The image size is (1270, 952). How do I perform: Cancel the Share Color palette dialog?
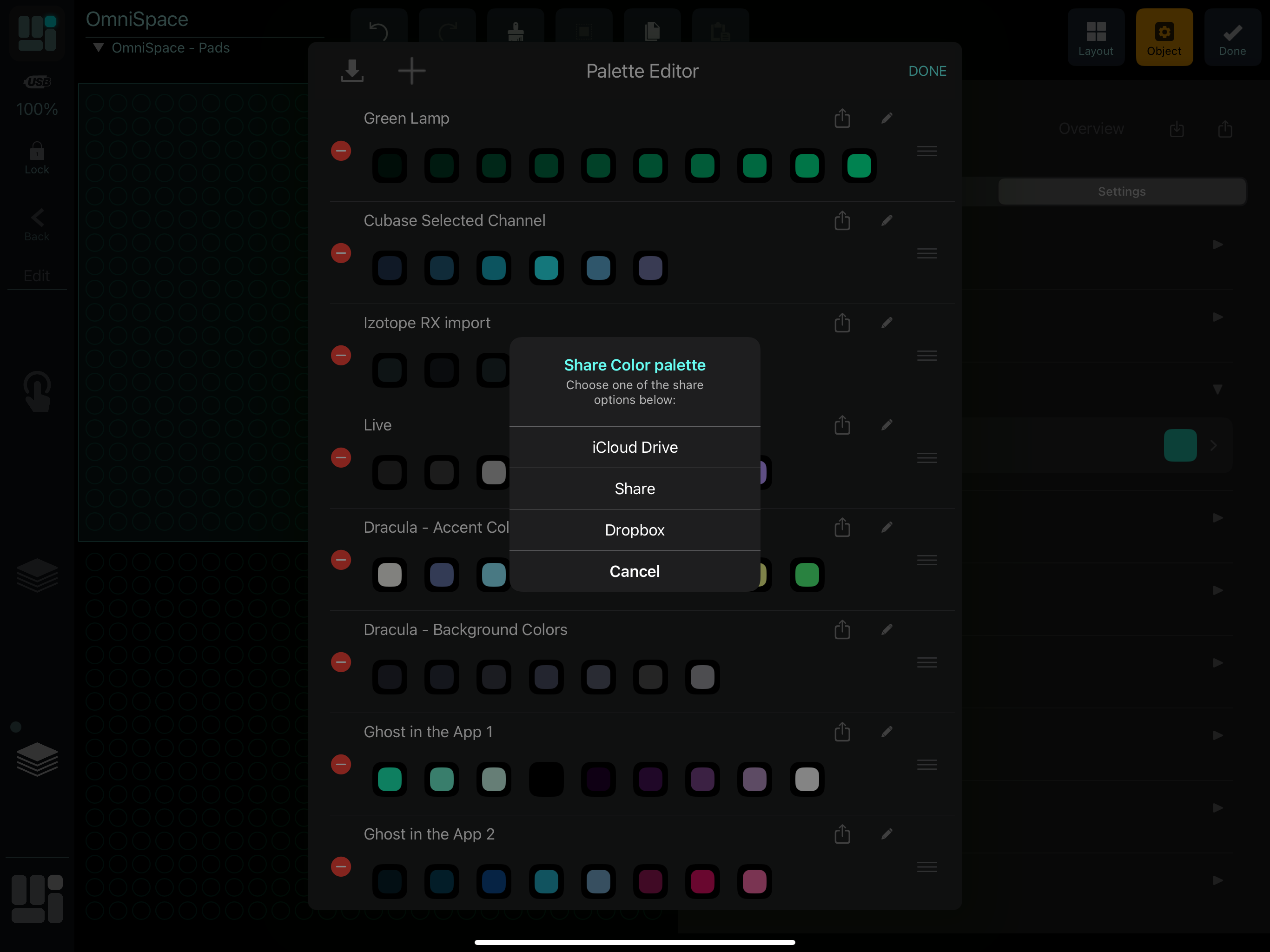(x=635, y=571)
